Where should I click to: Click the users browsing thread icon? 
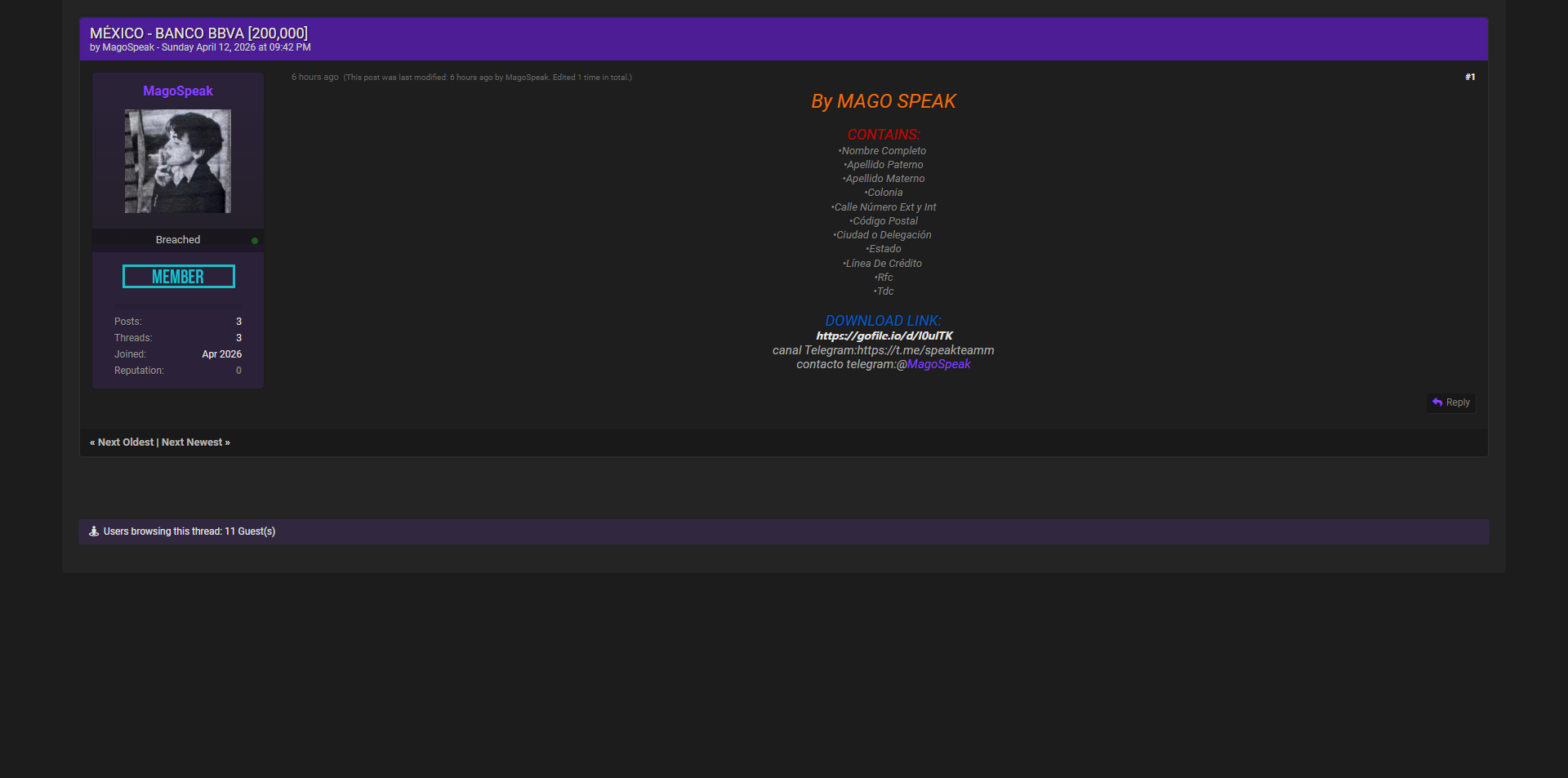pyautogui.click(x=94, y=531)
